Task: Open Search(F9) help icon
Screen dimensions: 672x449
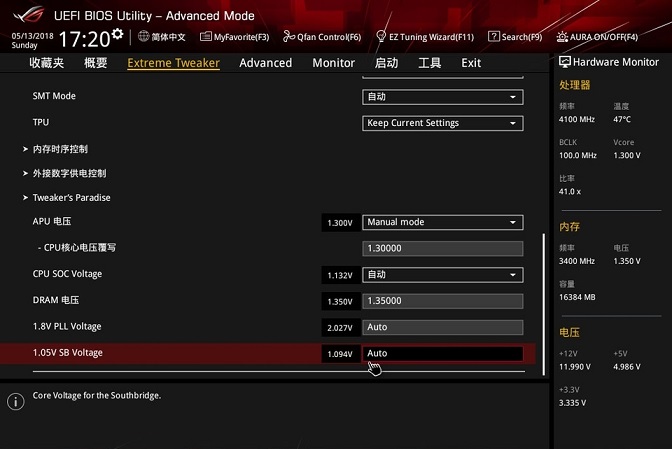Action: [494, 37]
